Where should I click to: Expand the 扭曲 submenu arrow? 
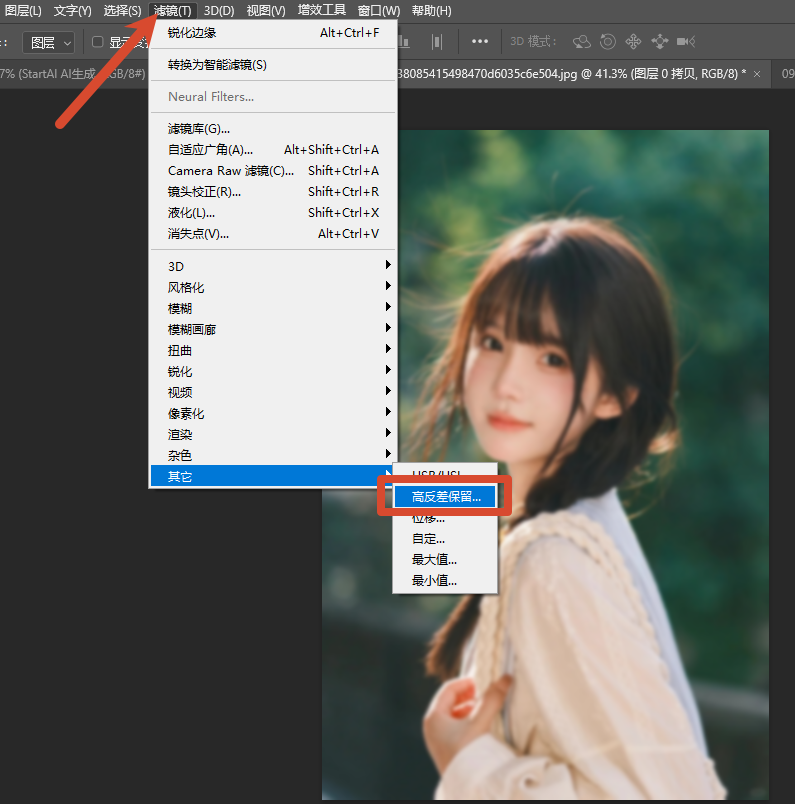coord(388,349)
